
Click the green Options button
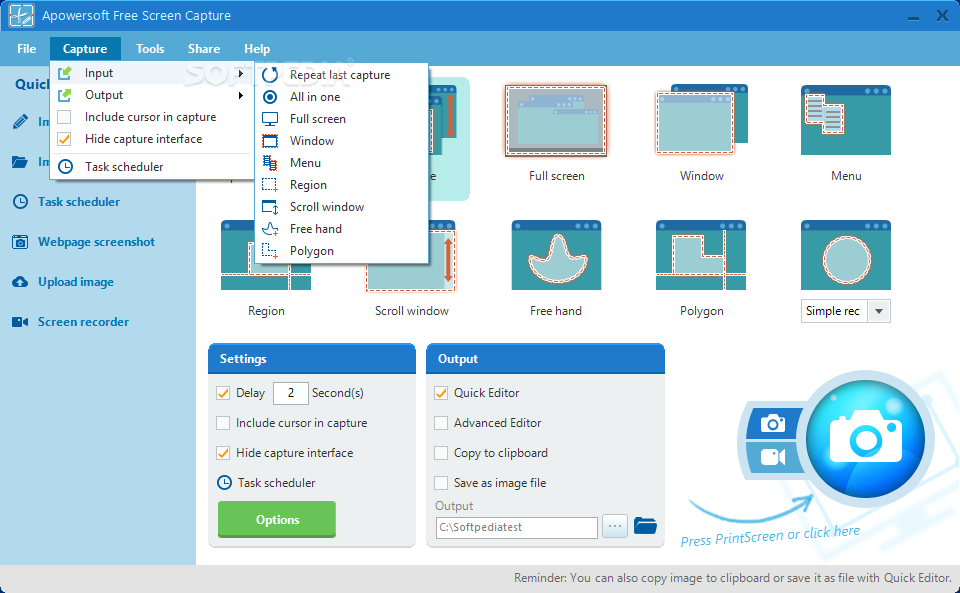tap(277, 520)
